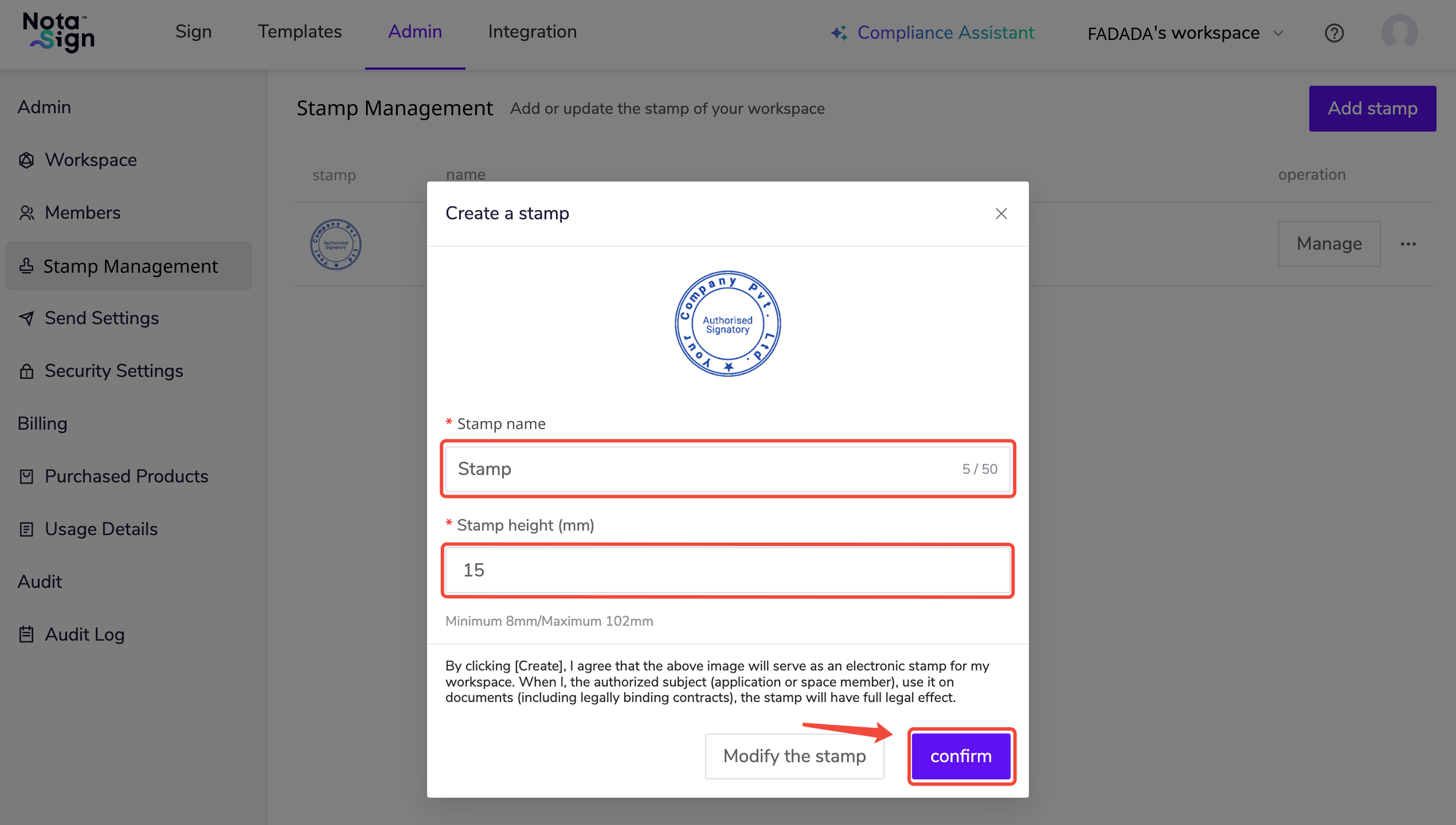1456x825 pixels.
Task: Click the Stamp height input field
Action: [727, 570]
